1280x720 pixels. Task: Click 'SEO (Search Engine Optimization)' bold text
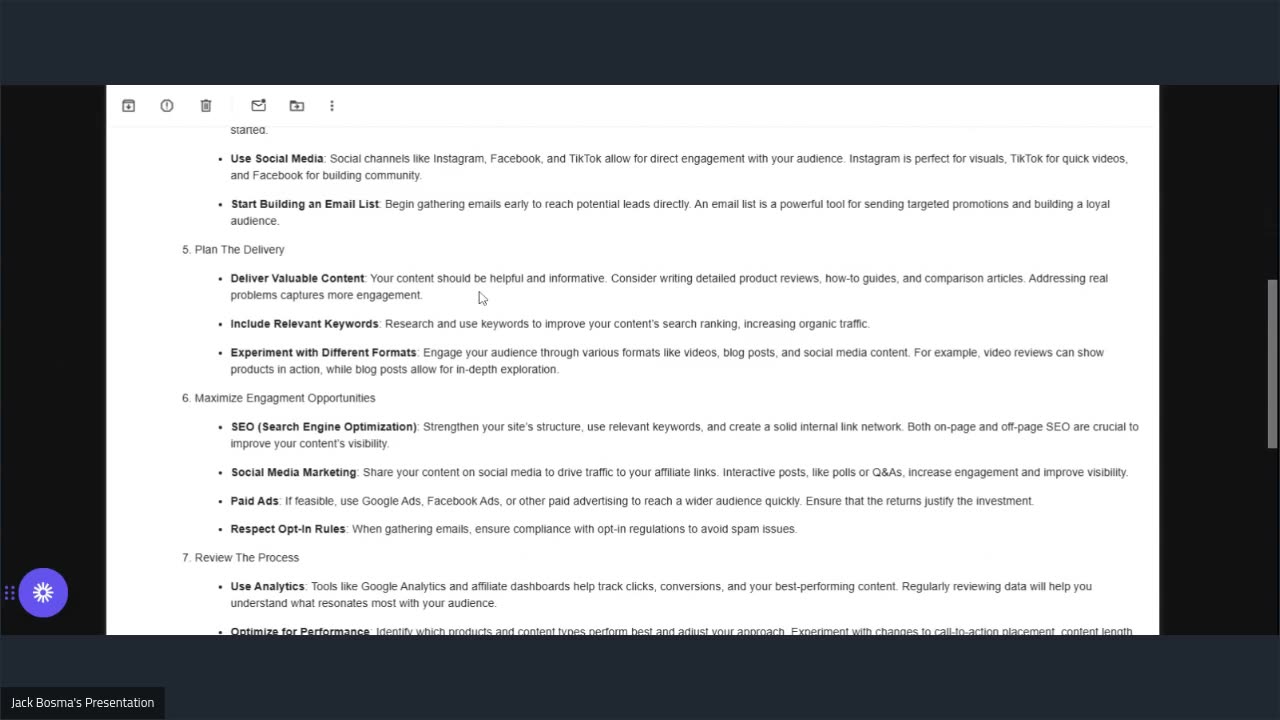pyautogui.click(x=324, y=427)
